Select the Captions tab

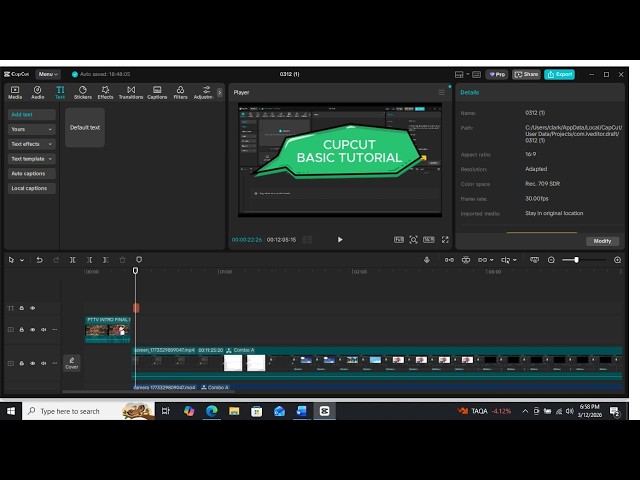tap(157, 93)
